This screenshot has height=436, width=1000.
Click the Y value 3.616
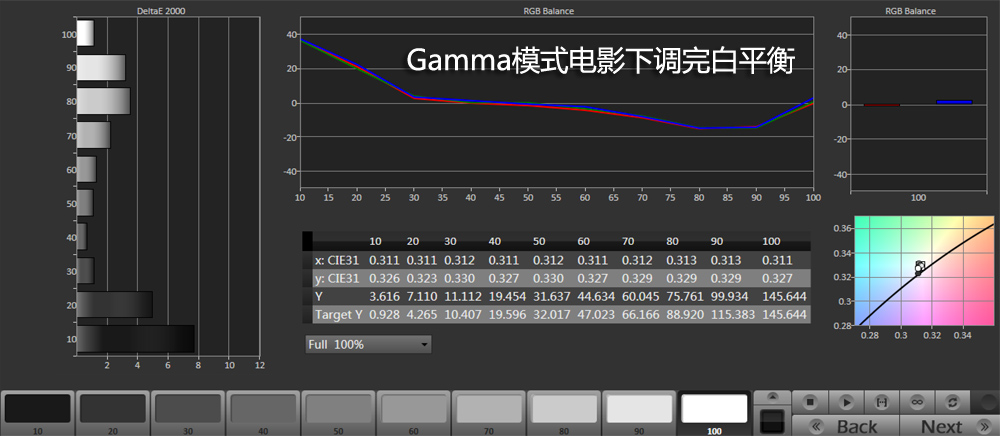[x=385, y=296]
